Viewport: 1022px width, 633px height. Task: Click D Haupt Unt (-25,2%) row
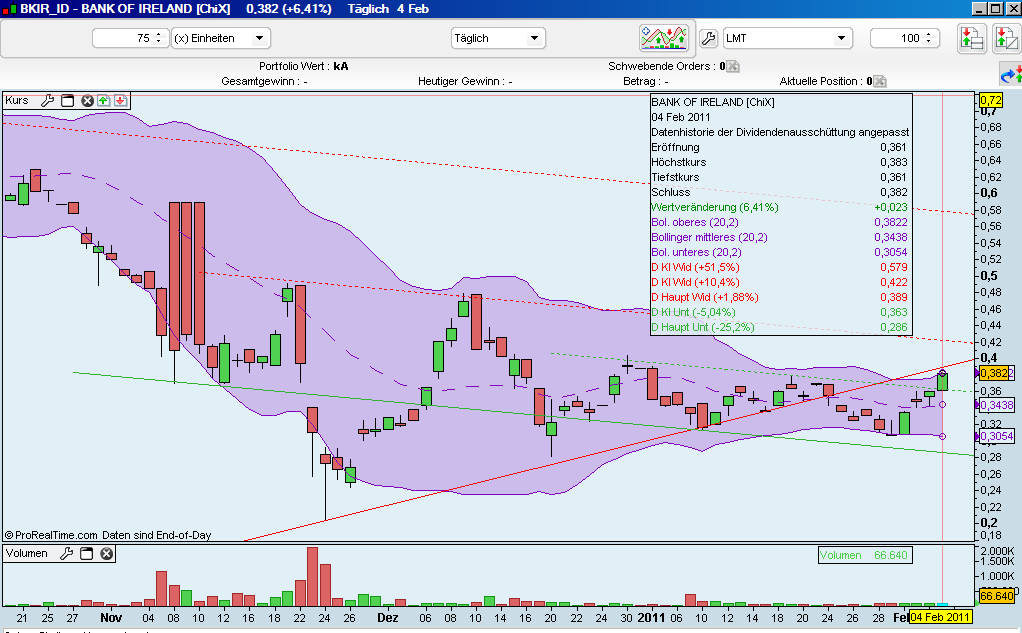pos(780,327)
